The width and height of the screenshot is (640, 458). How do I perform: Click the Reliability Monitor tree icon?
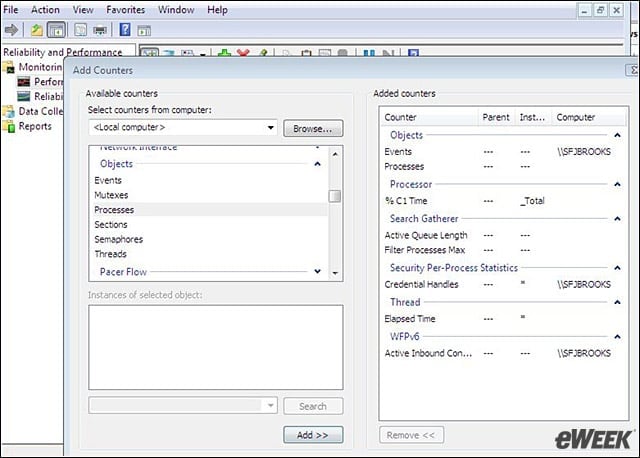point(24,97)
